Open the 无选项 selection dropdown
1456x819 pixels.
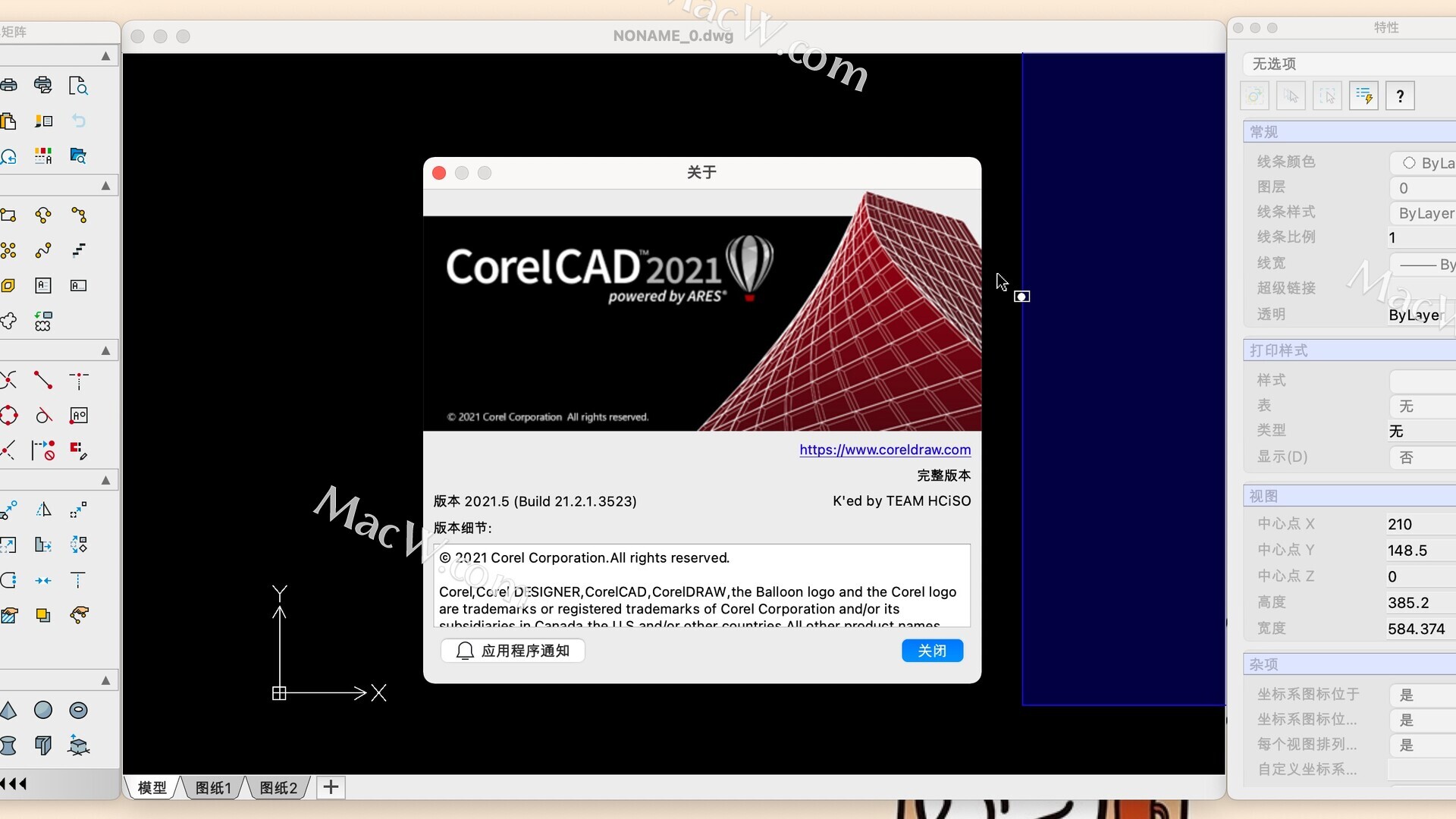(1350, 64)
